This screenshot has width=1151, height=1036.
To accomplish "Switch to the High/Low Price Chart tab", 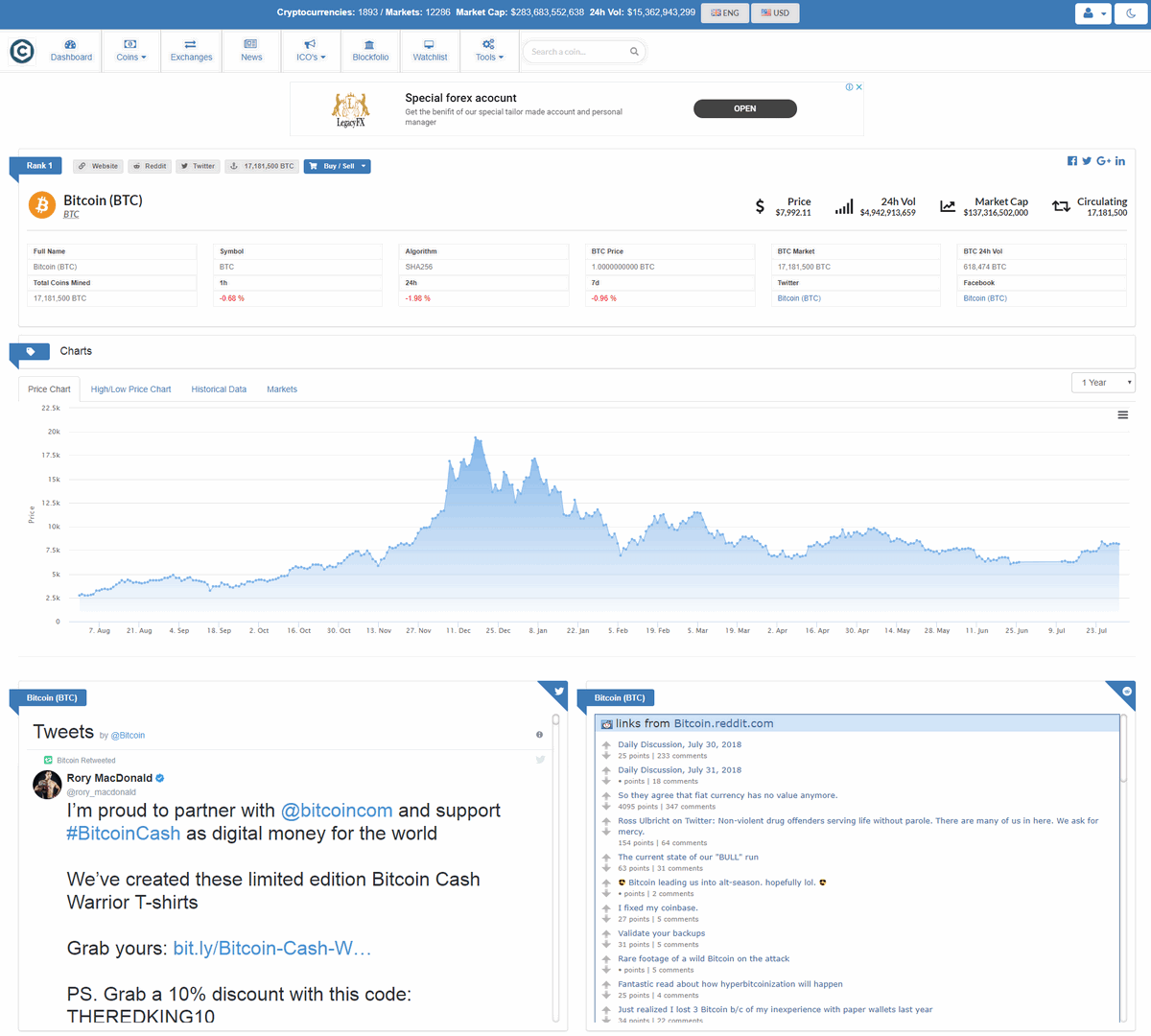I will [130, 389].
